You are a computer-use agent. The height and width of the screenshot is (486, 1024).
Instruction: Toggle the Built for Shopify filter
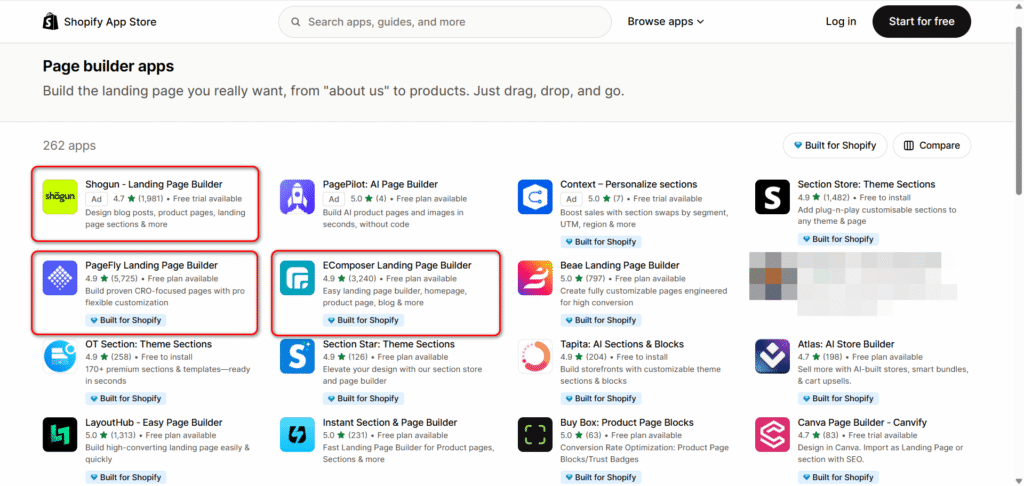[834, 145]
